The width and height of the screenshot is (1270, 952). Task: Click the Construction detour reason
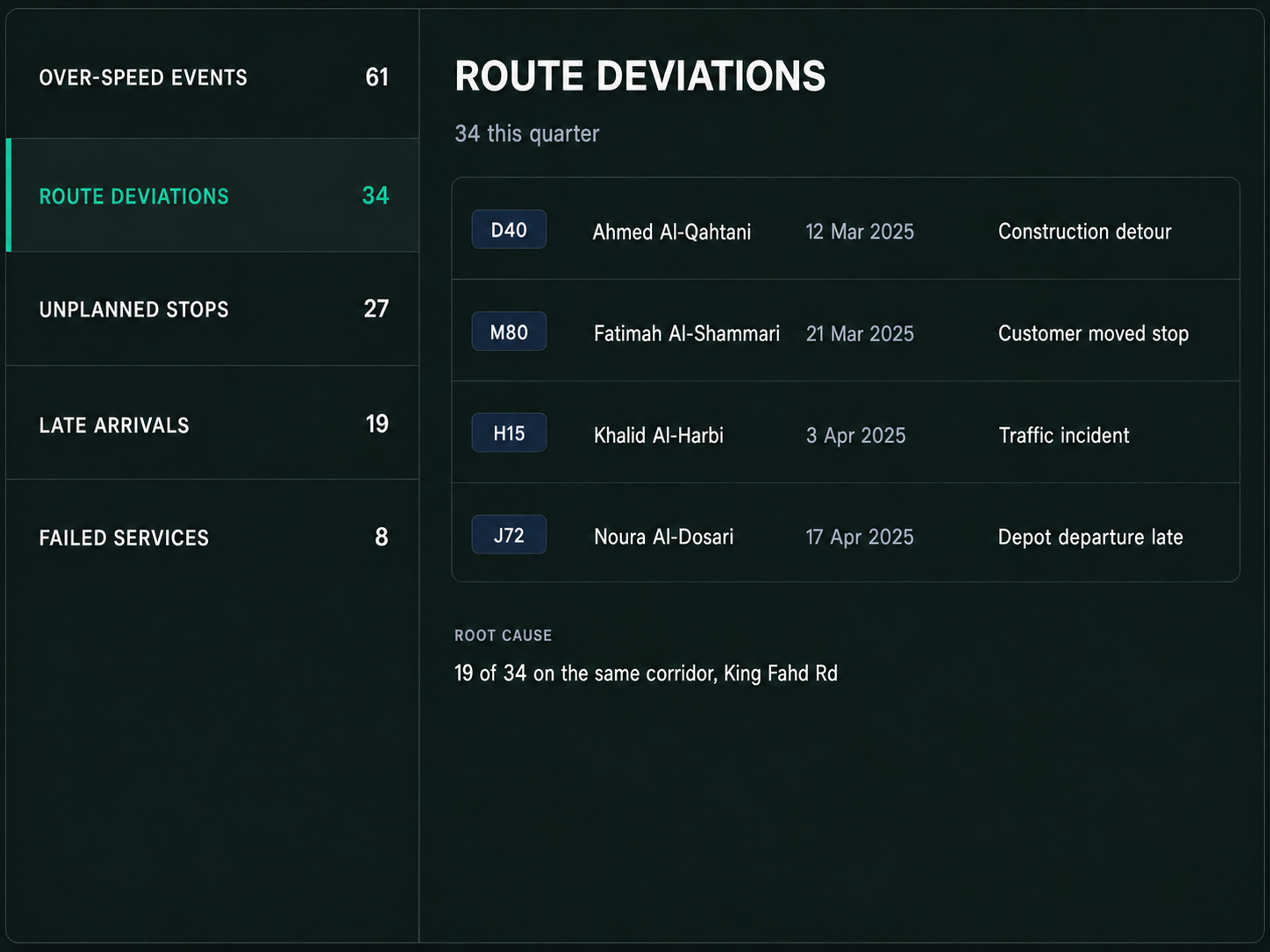[x=1084, y=231]
